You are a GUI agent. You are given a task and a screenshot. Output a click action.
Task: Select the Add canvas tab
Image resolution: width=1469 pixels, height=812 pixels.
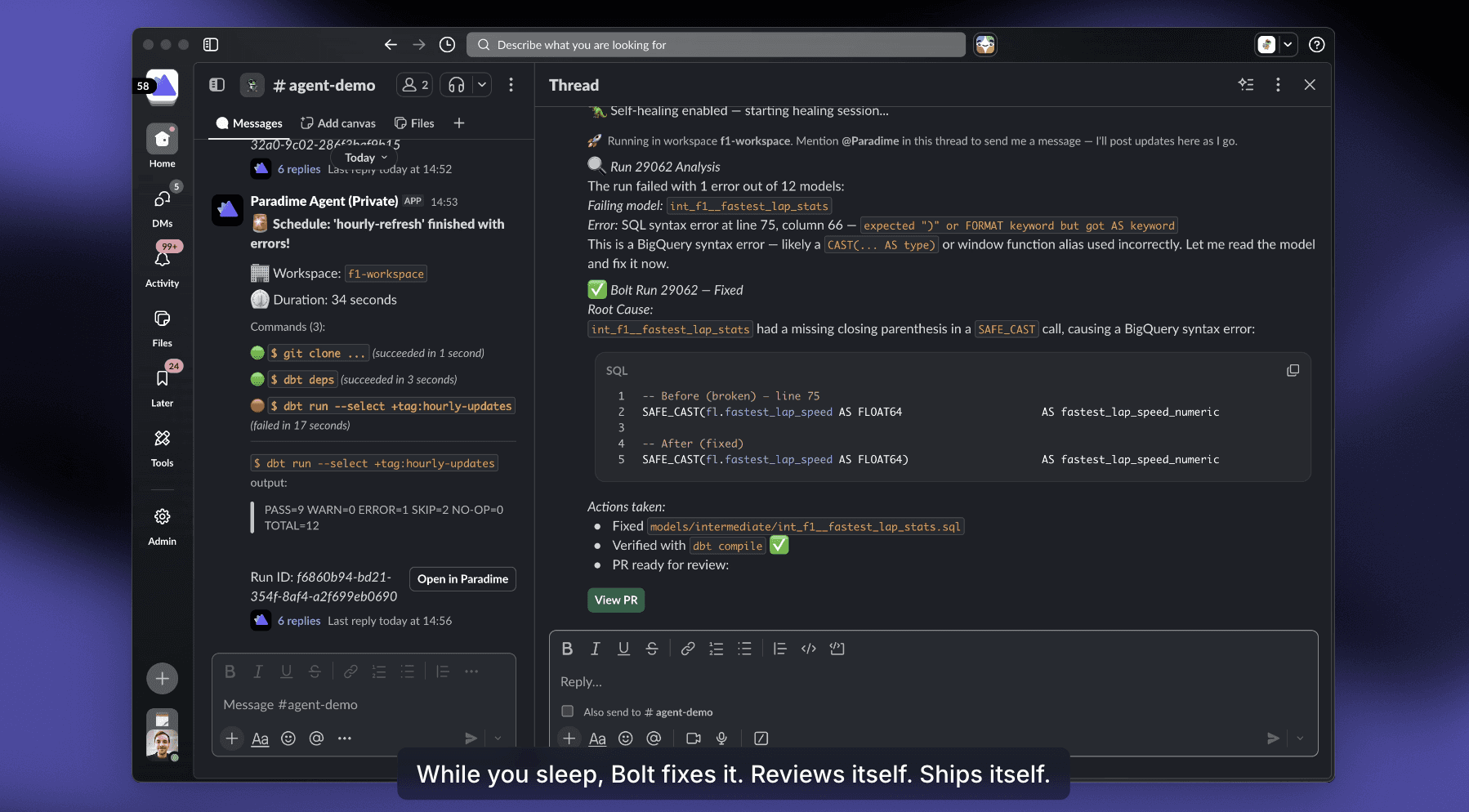coord(338,123)
